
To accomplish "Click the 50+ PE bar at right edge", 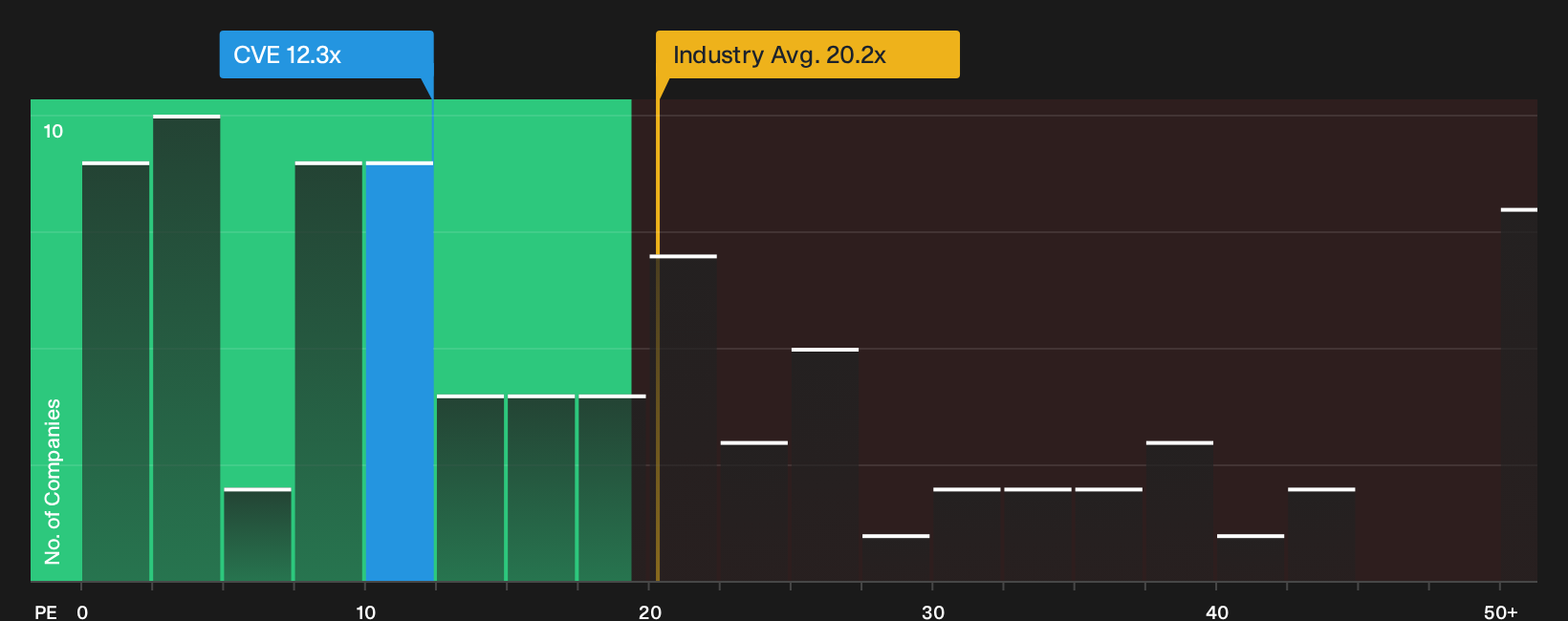I will click(x=1519, y=395).
